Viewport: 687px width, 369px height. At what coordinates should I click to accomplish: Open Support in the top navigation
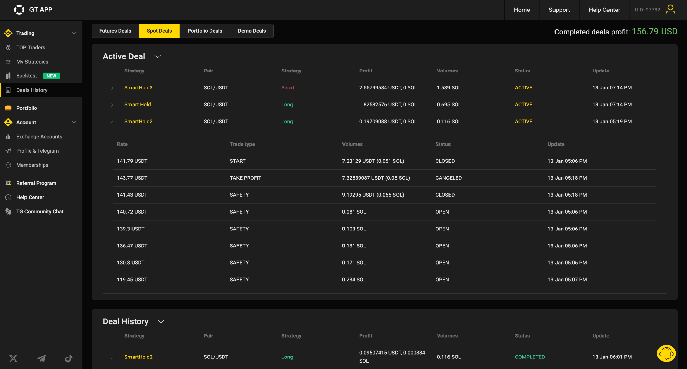click(559, 10)
